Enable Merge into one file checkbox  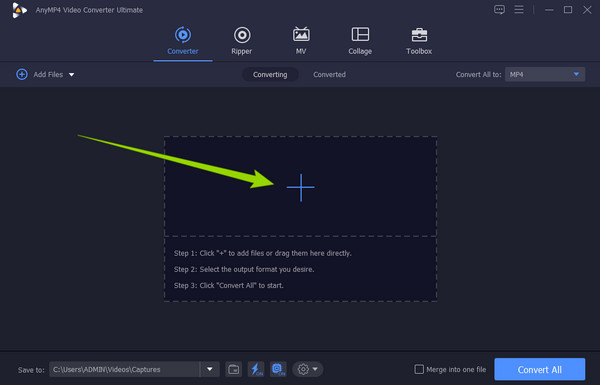click(419, 369)
